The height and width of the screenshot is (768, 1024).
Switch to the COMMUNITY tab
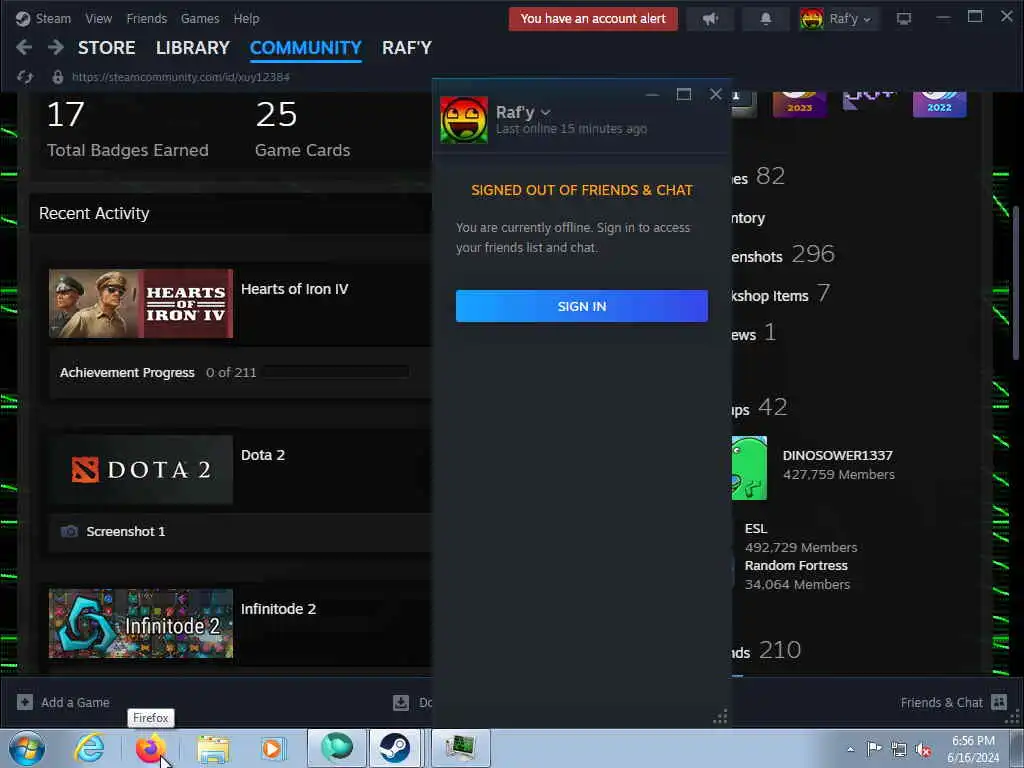point(306,48)
